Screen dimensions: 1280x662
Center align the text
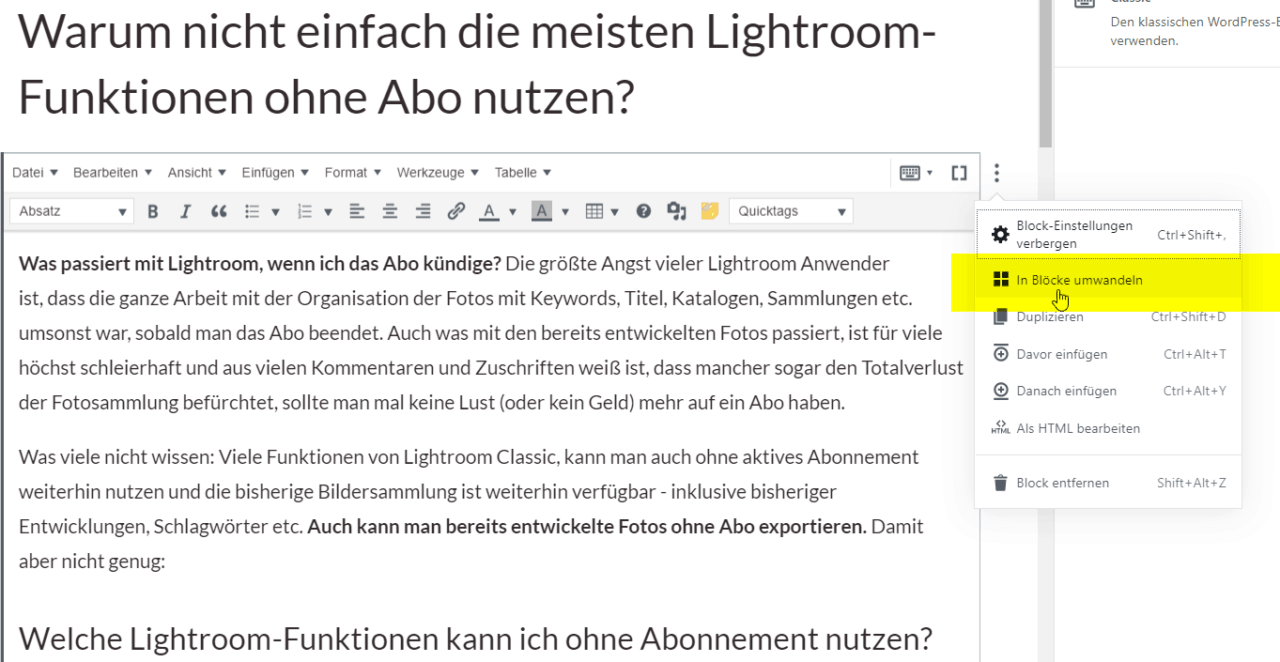pos(390,211)
